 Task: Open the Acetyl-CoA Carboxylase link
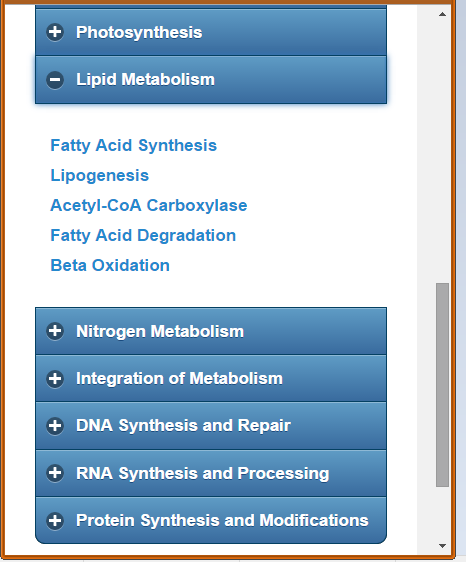click(x=149, y=205)
